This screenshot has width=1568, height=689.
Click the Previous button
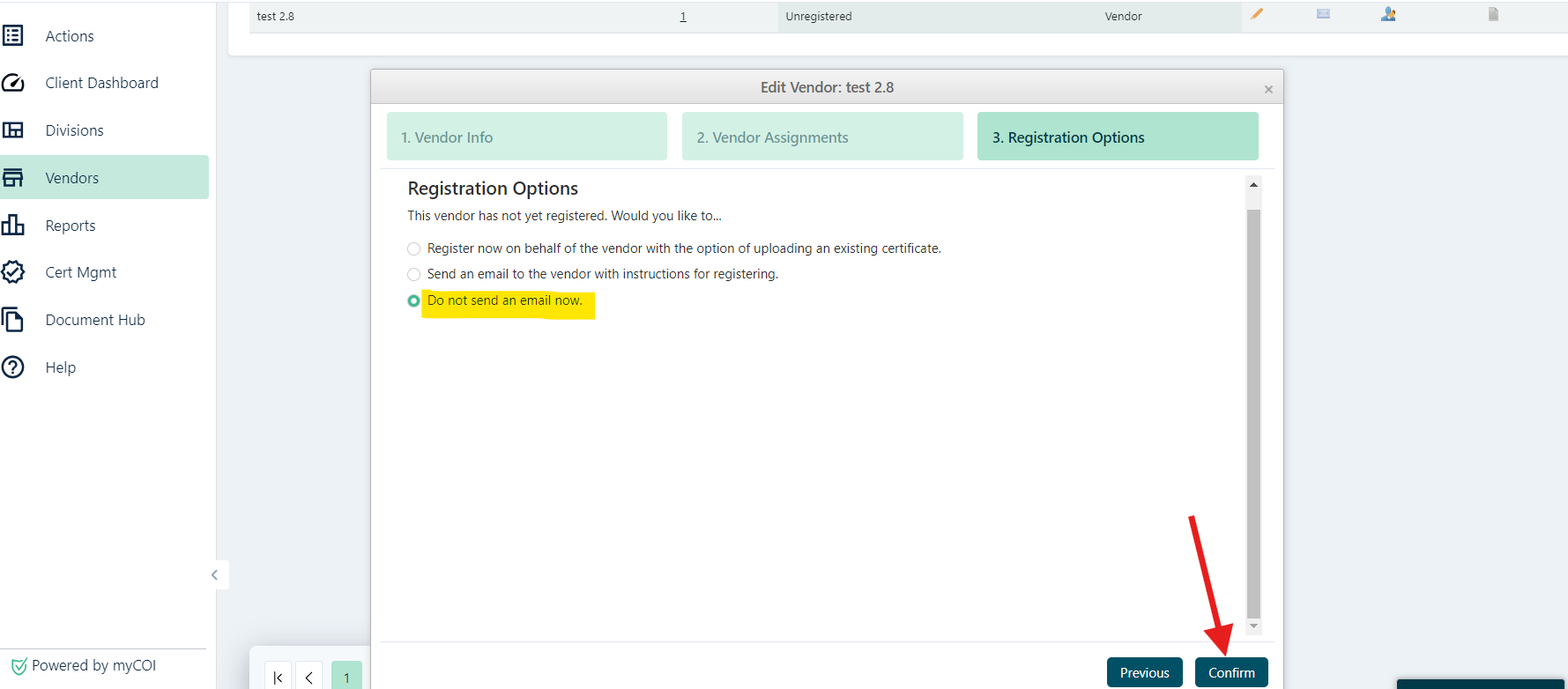pyautogui.click(x=1144, y=672)
